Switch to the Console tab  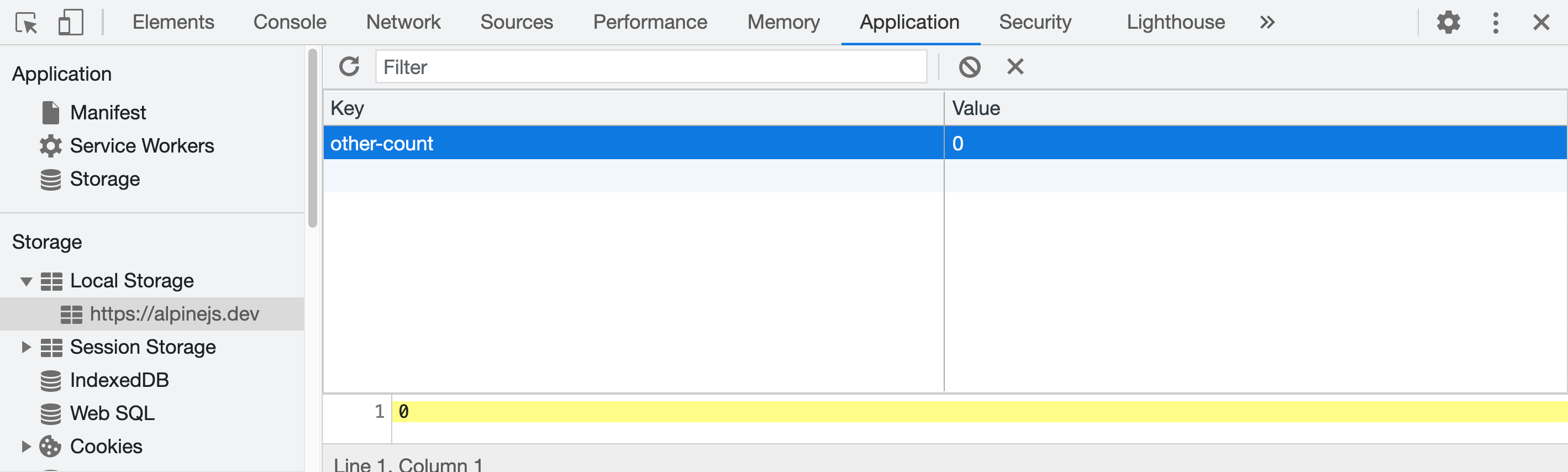pyautogui.click(x=290, y=23)
